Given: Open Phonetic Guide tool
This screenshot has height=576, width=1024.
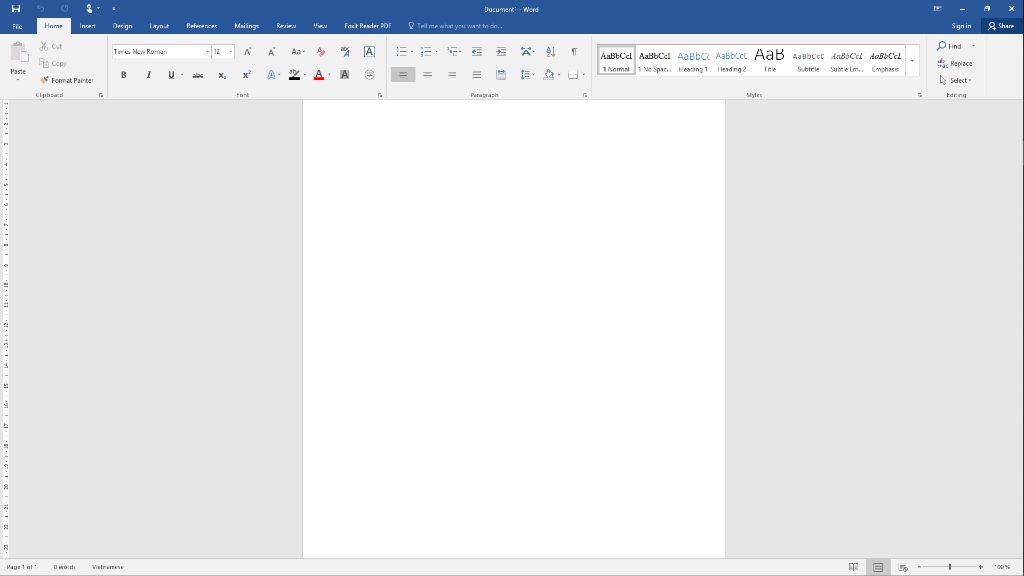Looking at the screenshot, I should point(345,52).
